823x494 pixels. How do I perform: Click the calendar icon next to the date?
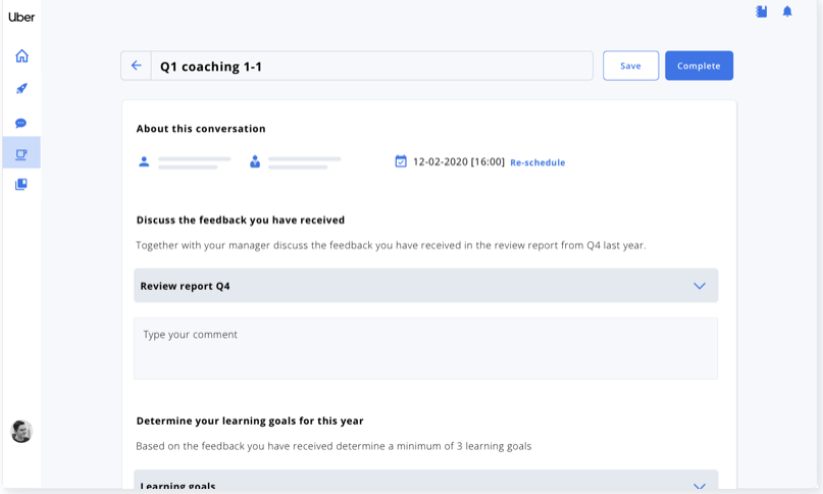tap(401, 161)
